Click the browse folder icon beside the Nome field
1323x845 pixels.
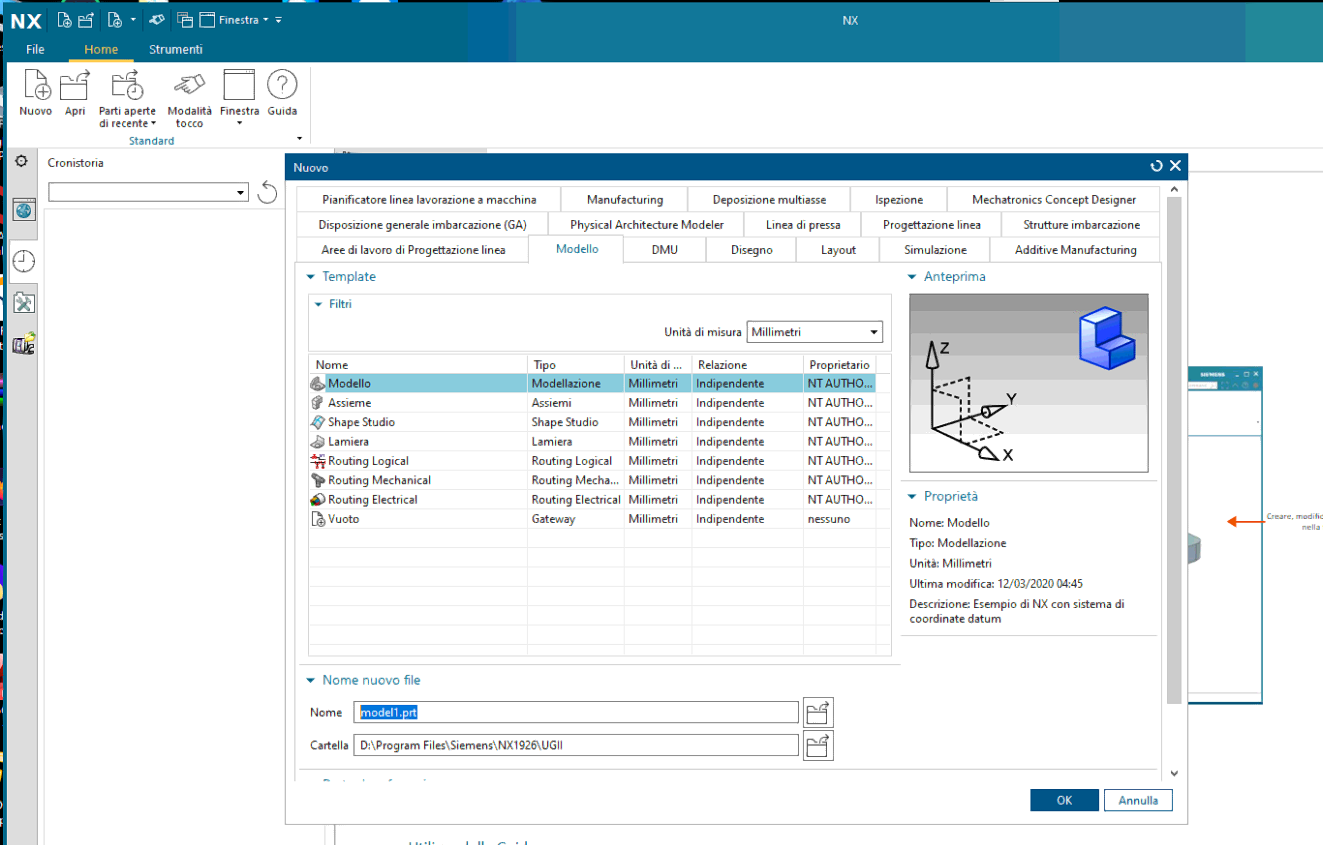point(818,712)
